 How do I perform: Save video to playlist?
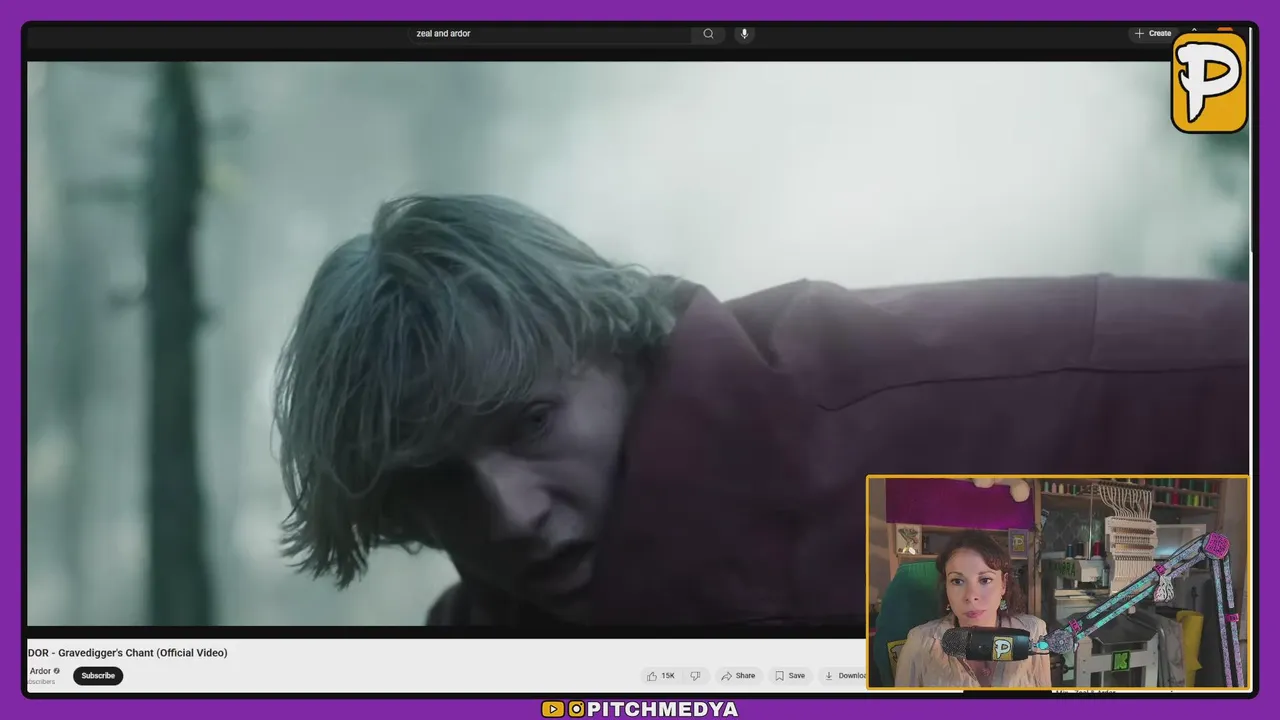[x=790, y=676]
